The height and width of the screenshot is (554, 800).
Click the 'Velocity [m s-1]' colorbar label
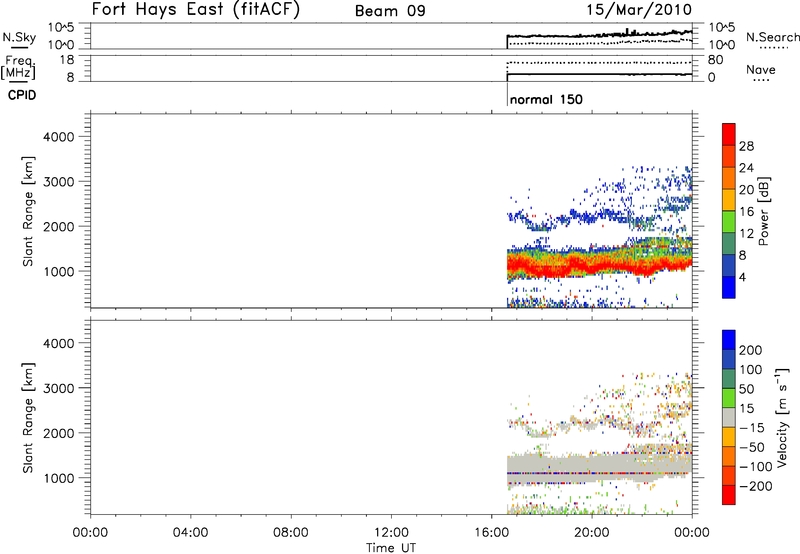[x=781, y=417]
